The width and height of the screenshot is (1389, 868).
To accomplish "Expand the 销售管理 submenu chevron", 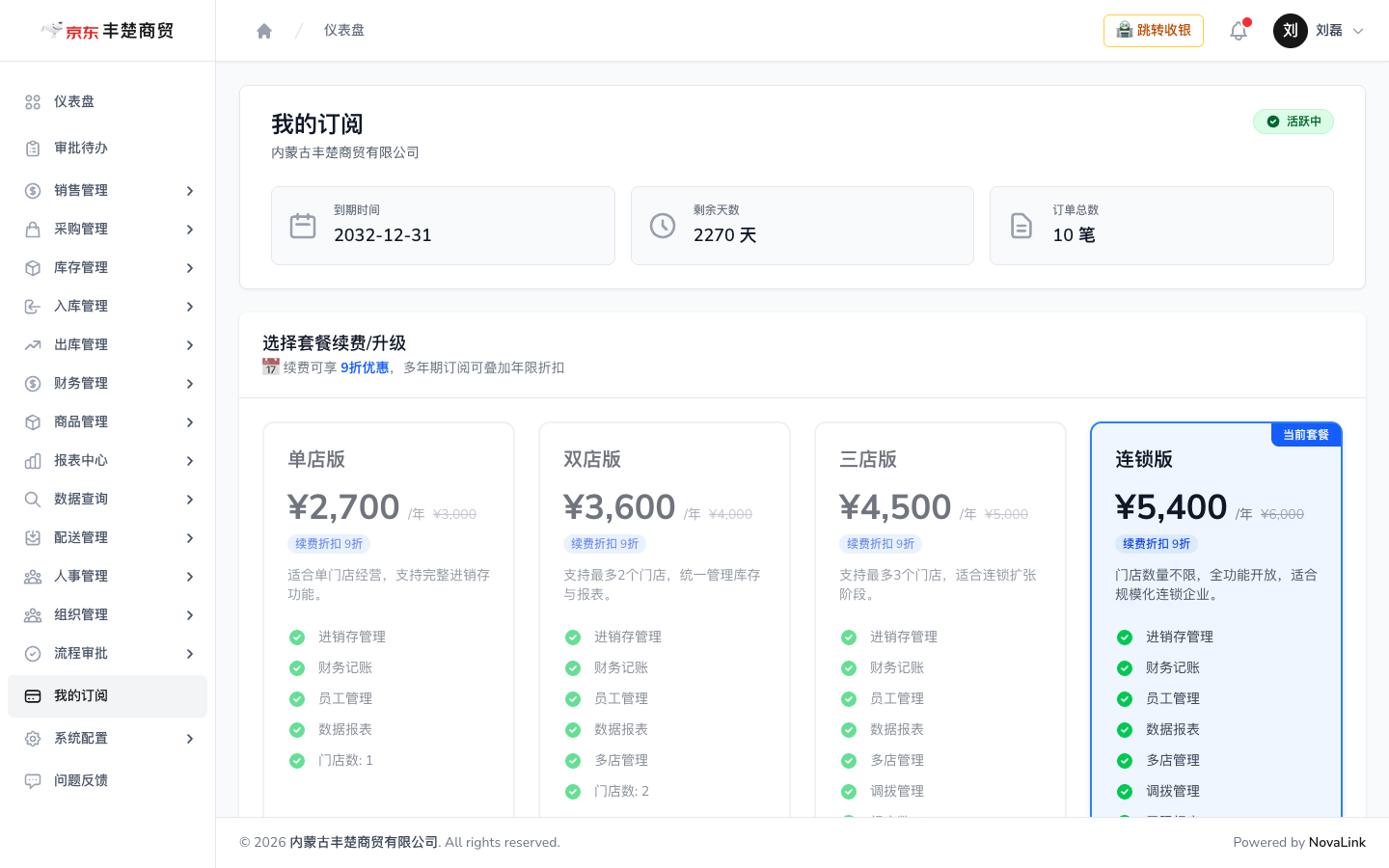I will click(190, 191).
